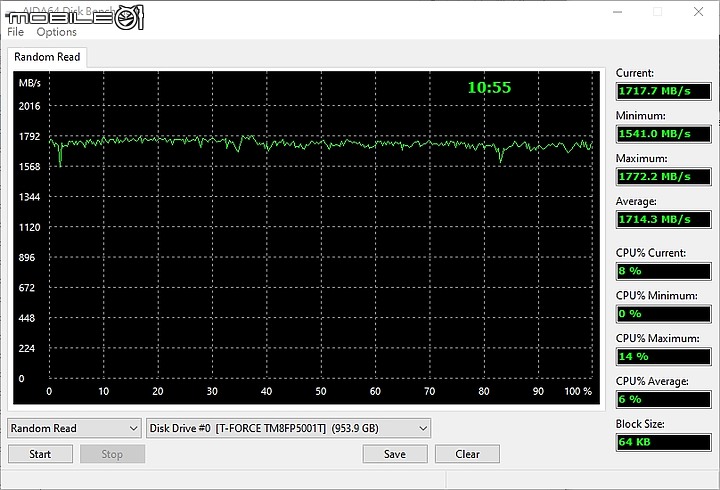Click the 1120 label on the MB/s axis
This screenshot has width=720, height=490.
pyautogui.click(x=29, y=227)
